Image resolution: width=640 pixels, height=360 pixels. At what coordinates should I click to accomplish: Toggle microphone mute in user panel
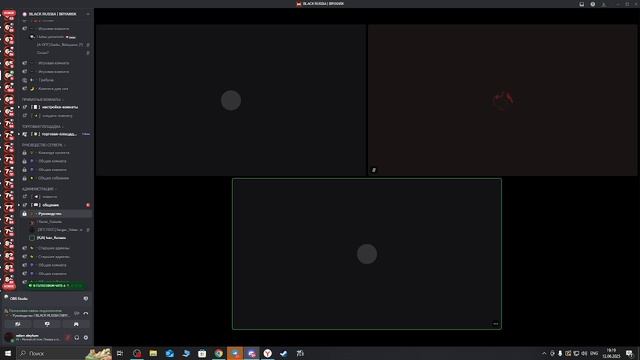[68, 338]
